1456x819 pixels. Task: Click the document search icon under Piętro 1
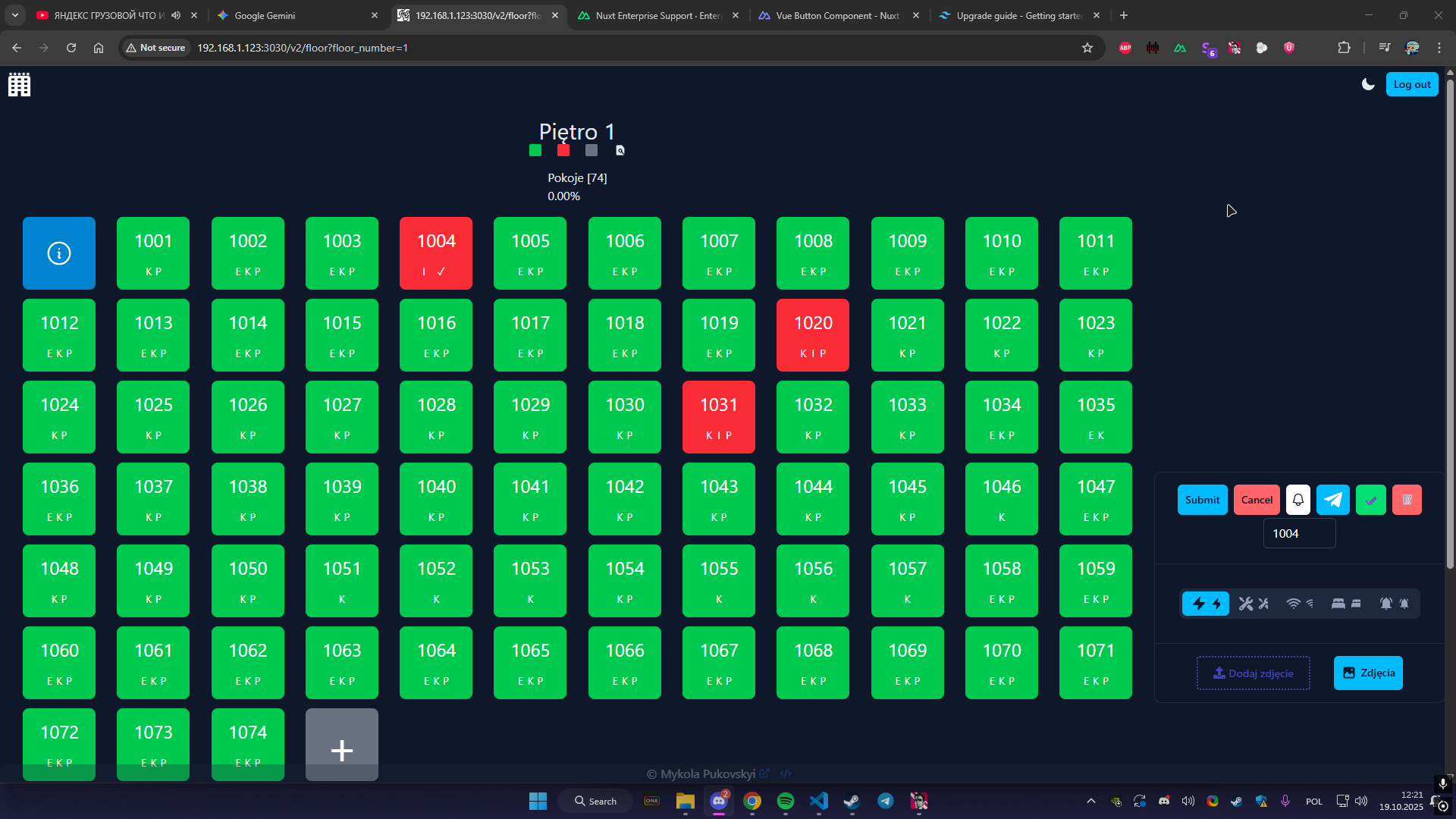pos(620,150)
